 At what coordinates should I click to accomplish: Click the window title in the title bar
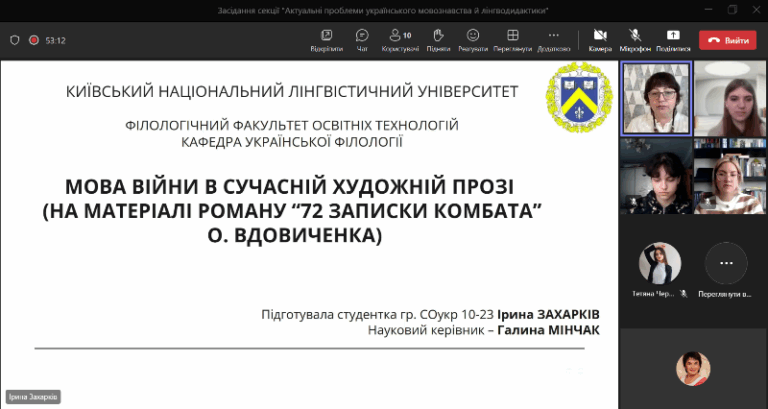[x=383, y=10]
